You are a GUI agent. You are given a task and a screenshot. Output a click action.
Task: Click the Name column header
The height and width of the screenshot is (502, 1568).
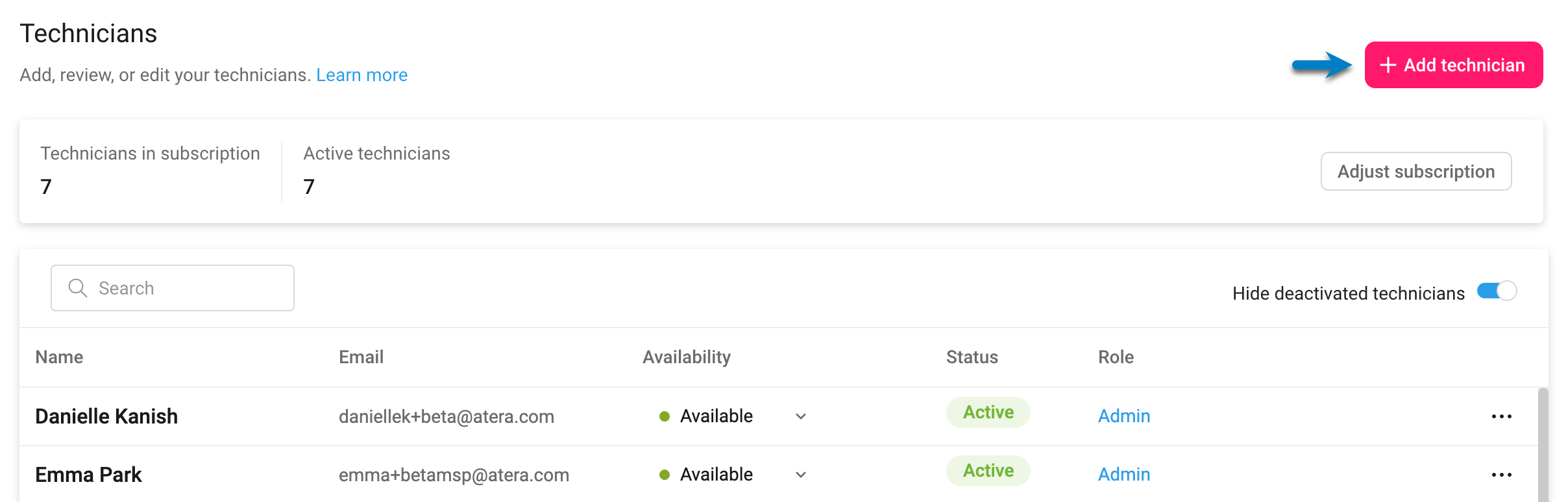(x=59, y=357)
